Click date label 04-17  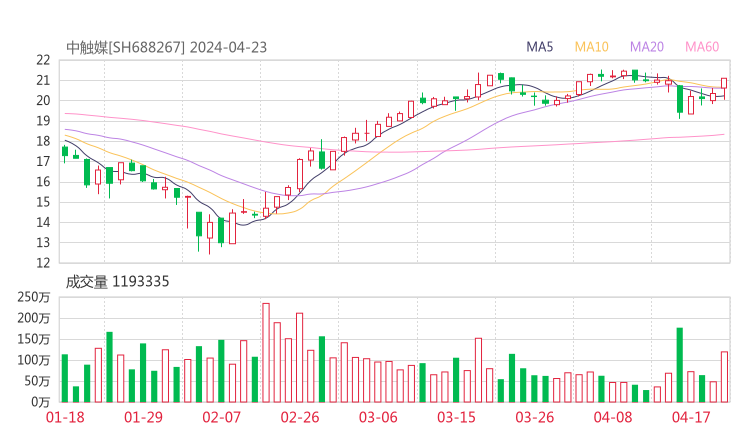tap(691, 417)
